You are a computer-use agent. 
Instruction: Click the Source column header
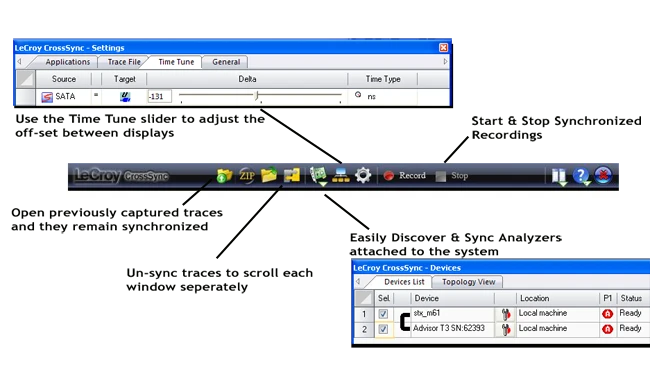(x=63, y=79)
